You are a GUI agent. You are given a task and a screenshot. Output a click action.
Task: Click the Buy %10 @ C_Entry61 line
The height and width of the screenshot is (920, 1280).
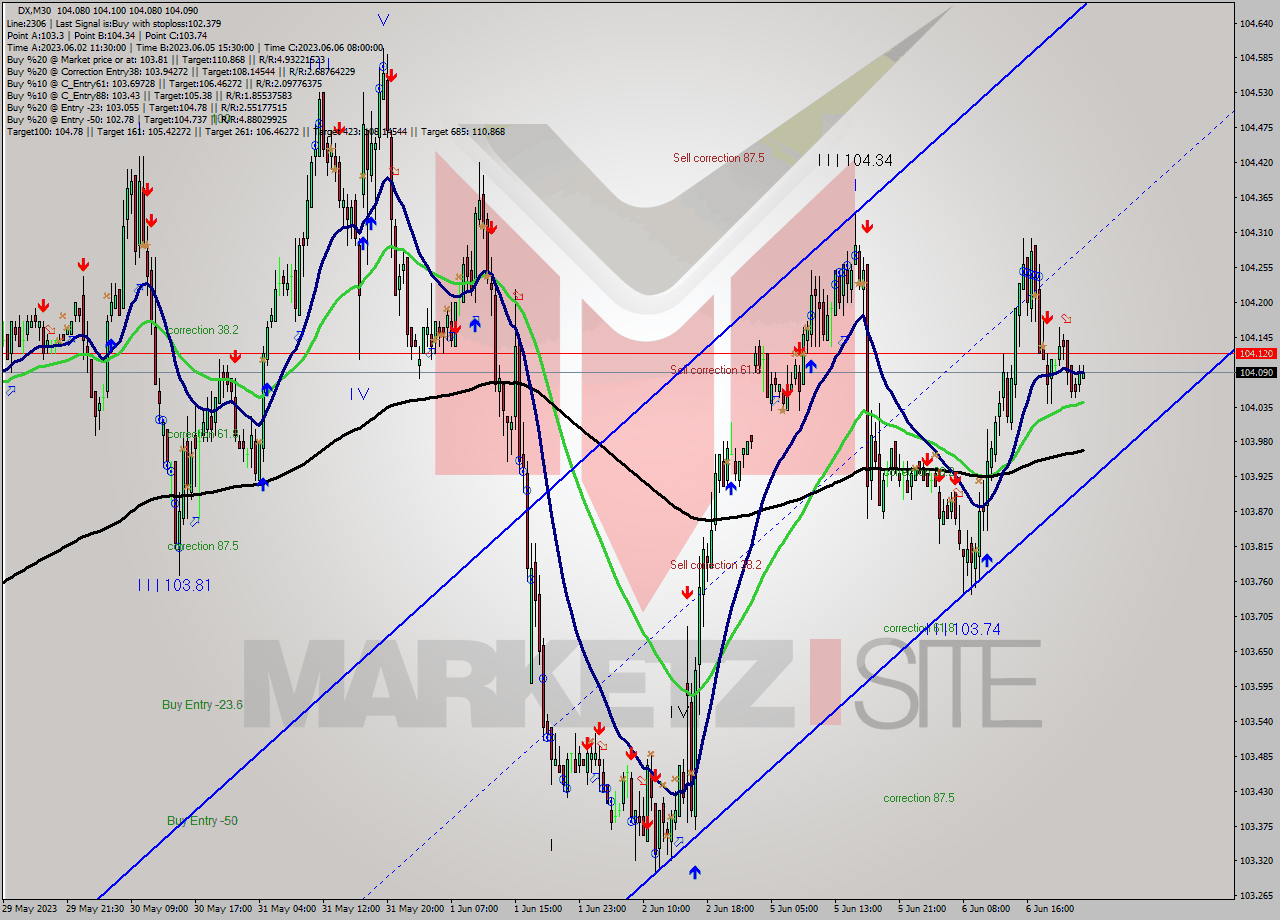[x=164, y=83]
